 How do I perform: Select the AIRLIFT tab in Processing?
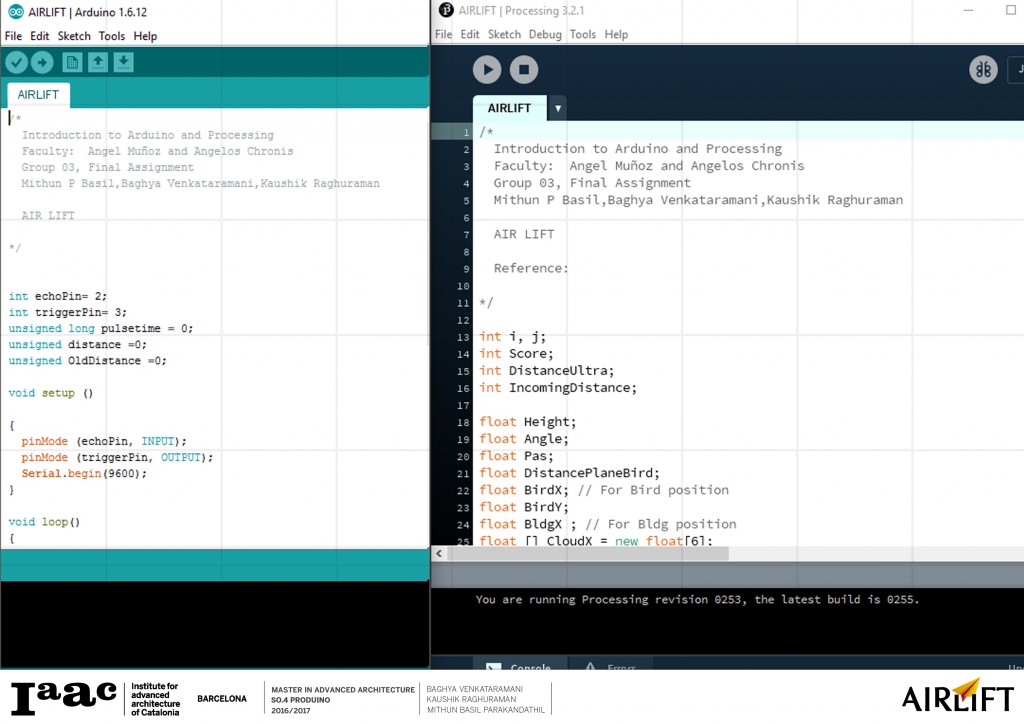(509, 108)
